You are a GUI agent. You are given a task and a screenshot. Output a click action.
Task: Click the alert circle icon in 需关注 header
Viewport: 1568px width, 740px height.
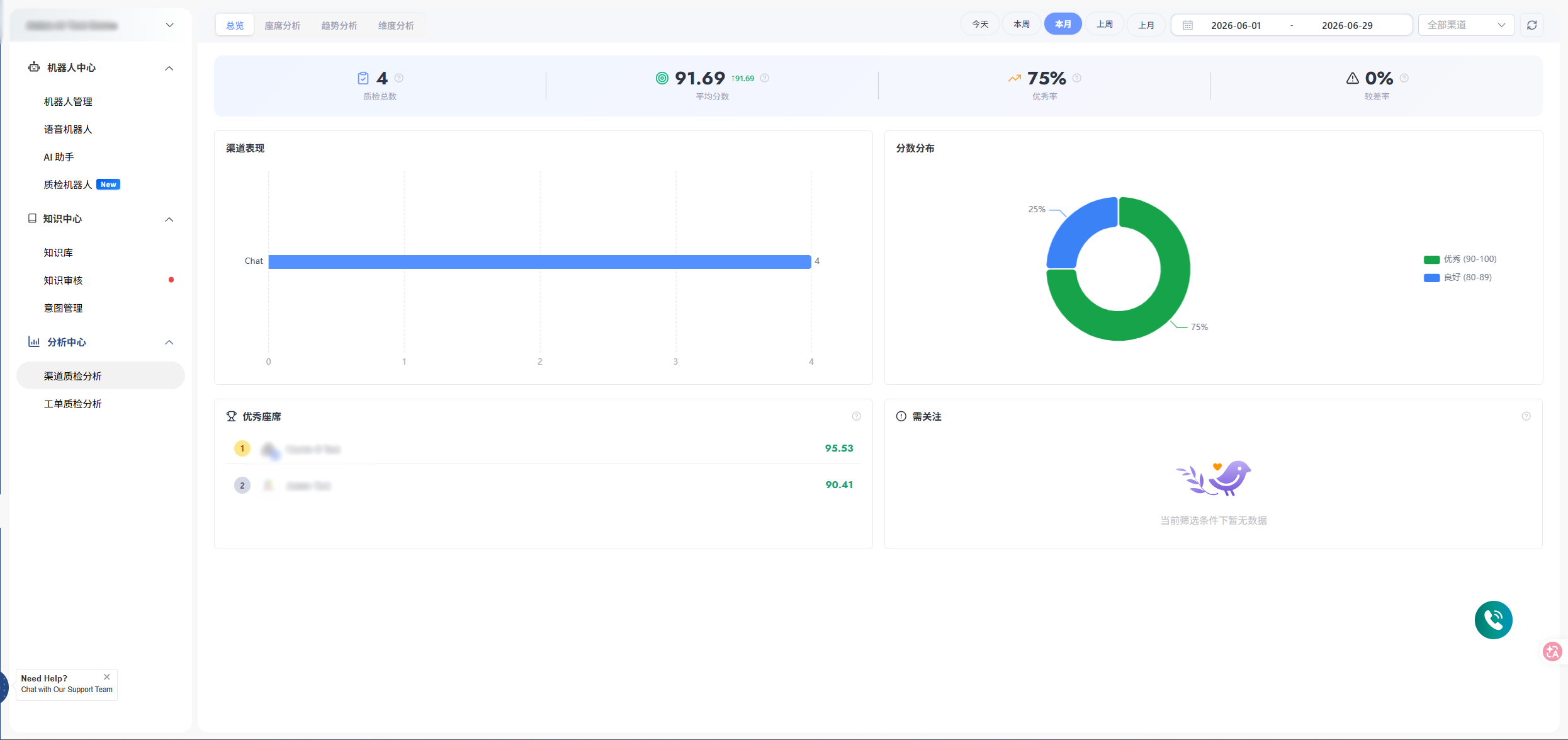pos(901,416)
